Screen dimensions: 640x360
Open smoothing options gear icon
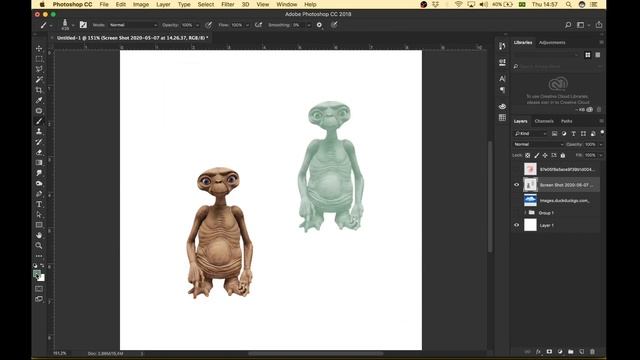click(x=319, y=25)
